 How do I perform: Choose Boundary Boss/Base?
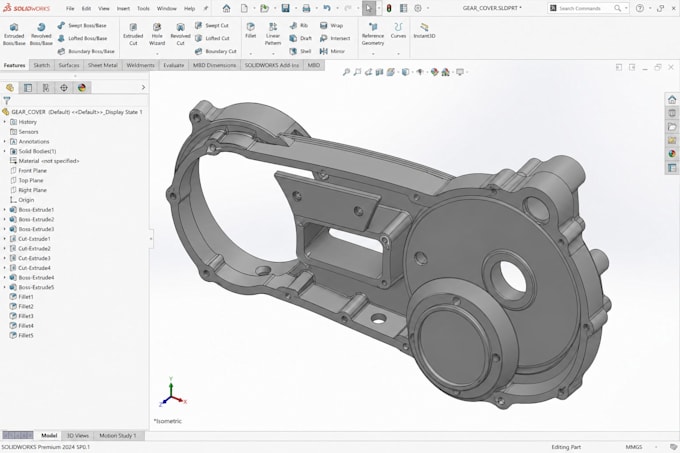(86, 51)
